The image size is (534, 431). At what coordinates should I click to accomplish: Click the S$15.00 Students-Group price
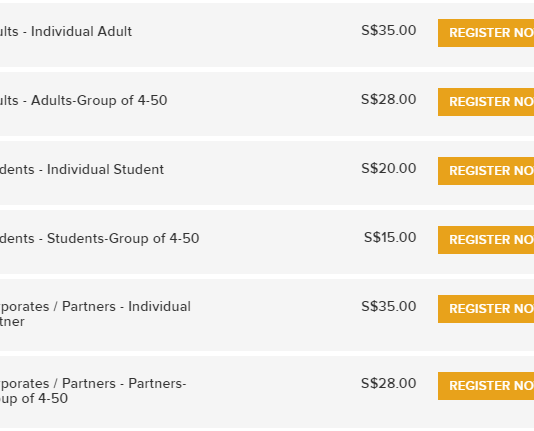pyautogui.click(x=390, y=237)
